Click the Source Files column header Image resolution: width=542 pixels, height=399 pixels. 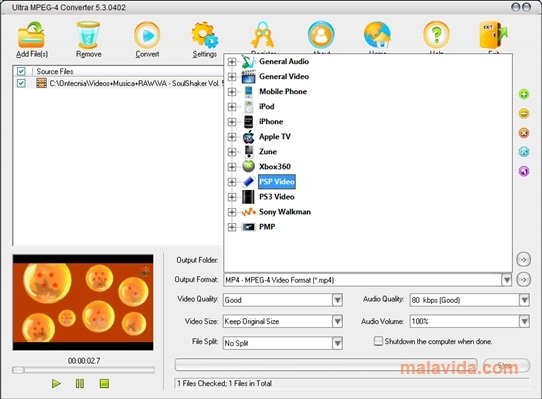click(x=55, y=71)
